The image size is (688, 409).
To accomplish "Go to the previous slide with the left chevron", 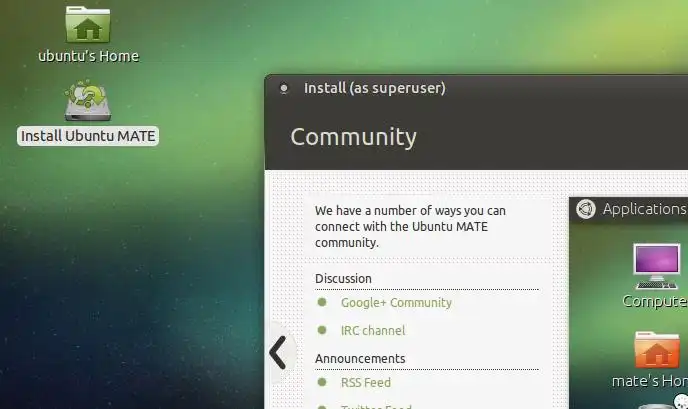I will click(278, 352).
